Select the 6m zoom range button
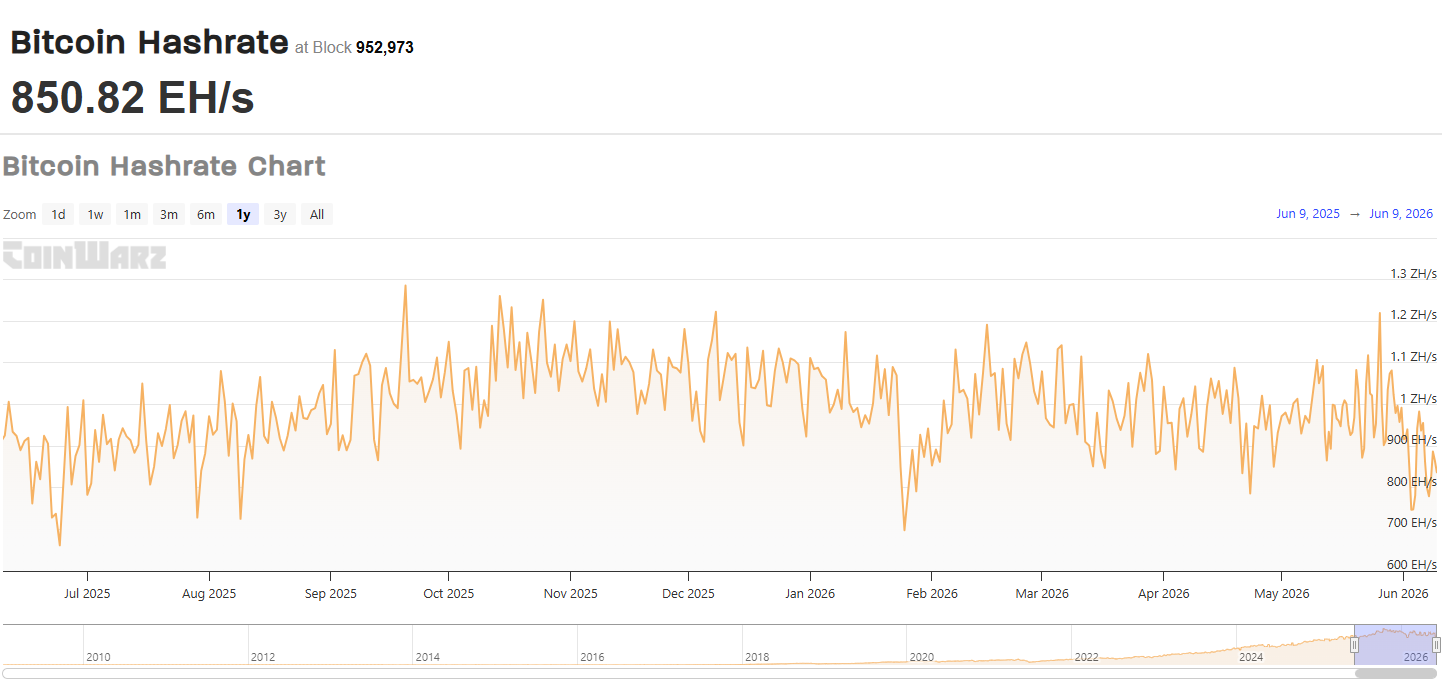 coord(206,214)
